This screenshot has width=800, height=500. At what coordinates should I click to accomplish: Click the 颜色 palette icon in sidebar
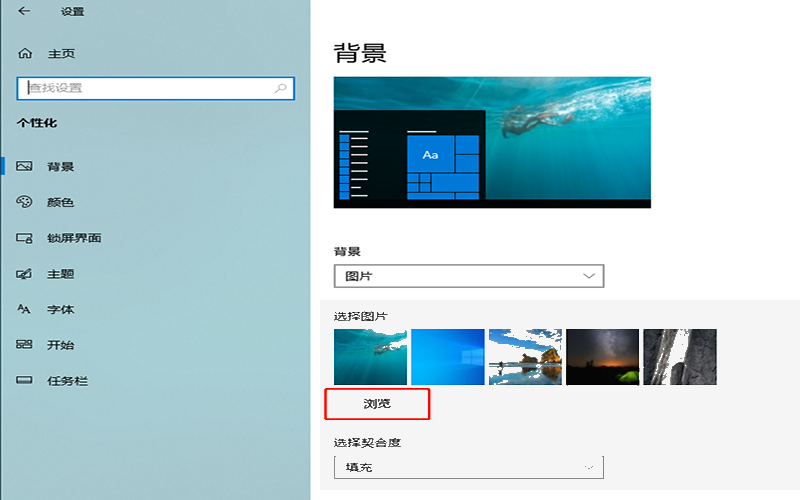[24, 202]
